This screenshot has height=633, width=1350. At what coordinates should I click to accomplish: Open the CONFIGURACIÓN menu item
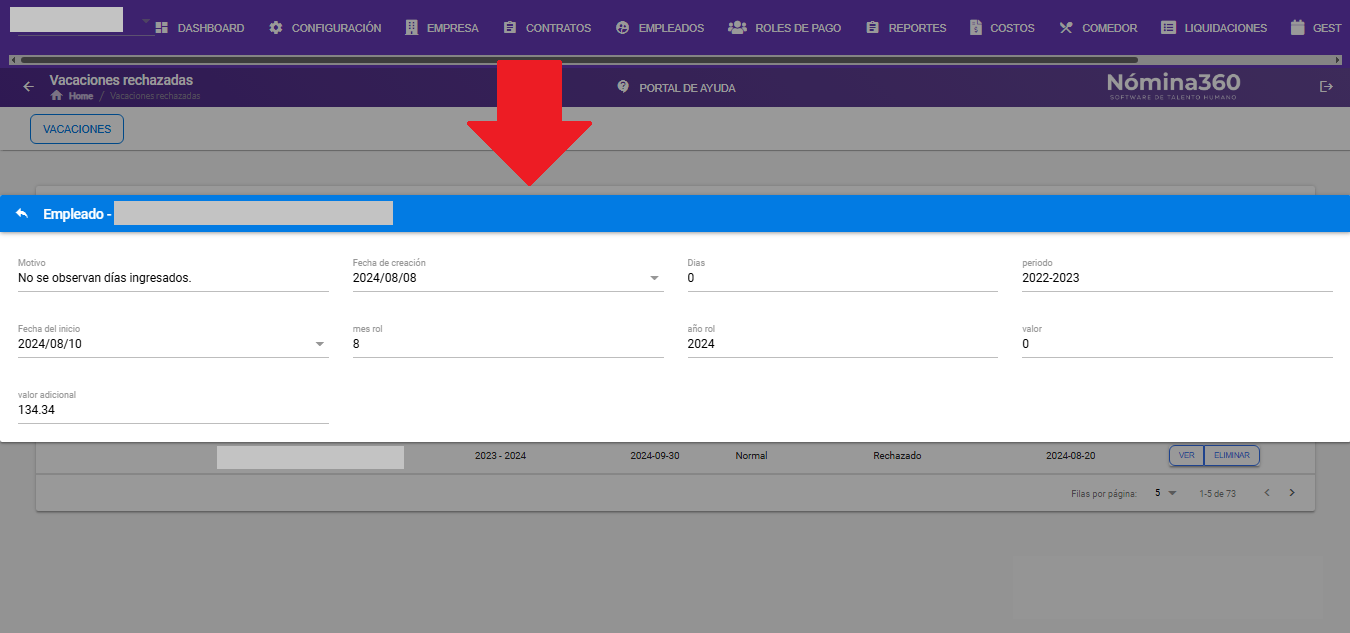(325, 28)
